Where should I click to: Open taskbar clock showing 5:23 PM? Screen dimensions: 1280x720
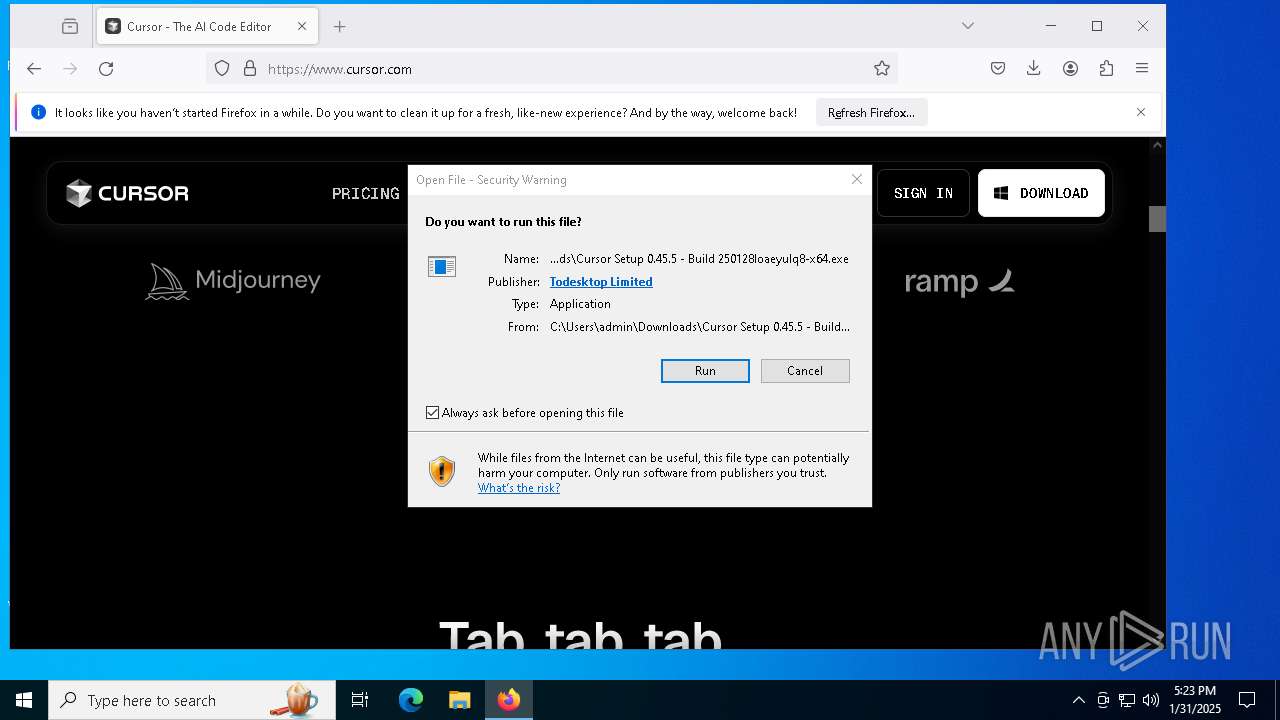tap(1195, 700)
